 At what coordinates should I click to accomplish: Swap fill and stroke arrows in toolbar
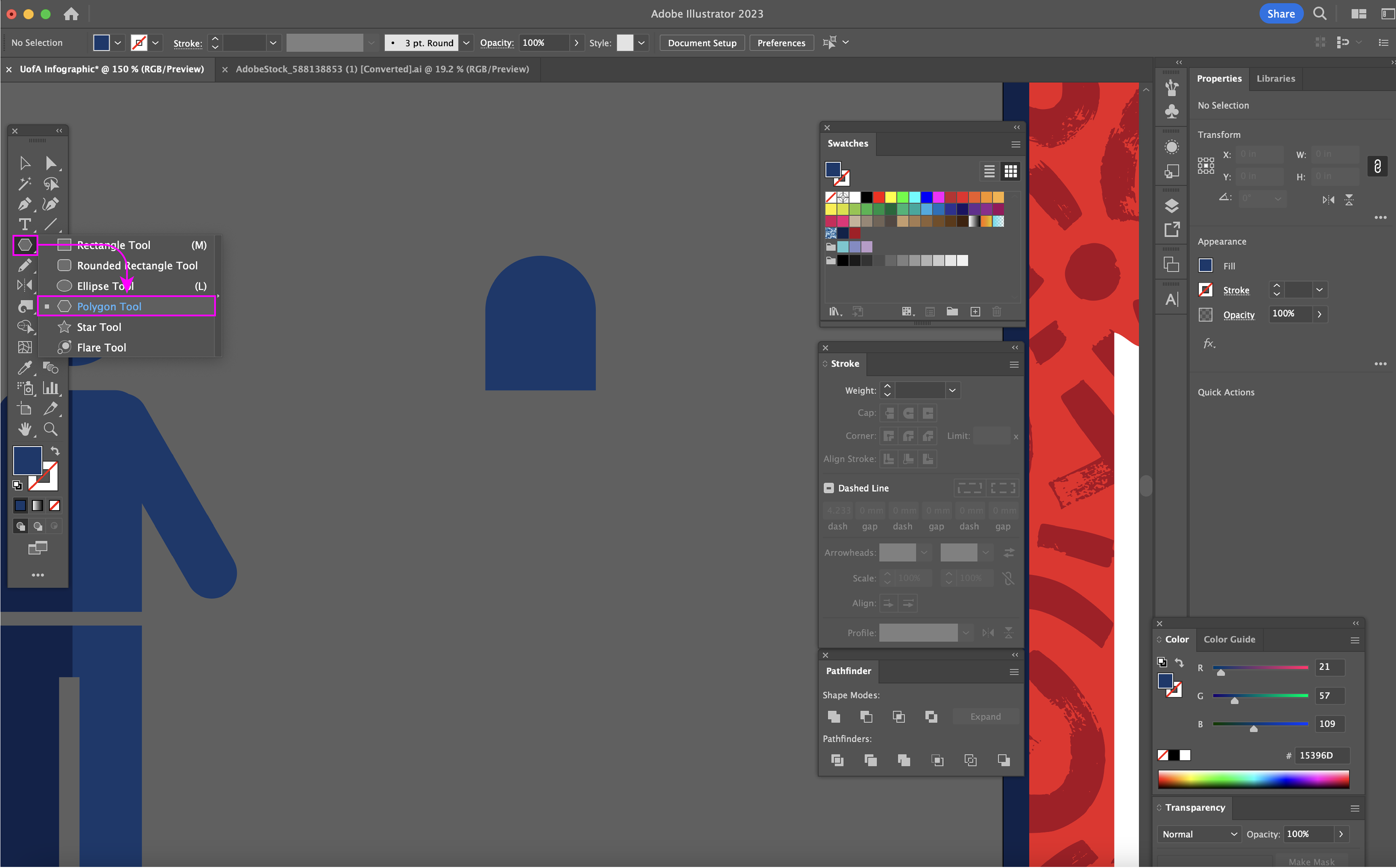point(55,451)
